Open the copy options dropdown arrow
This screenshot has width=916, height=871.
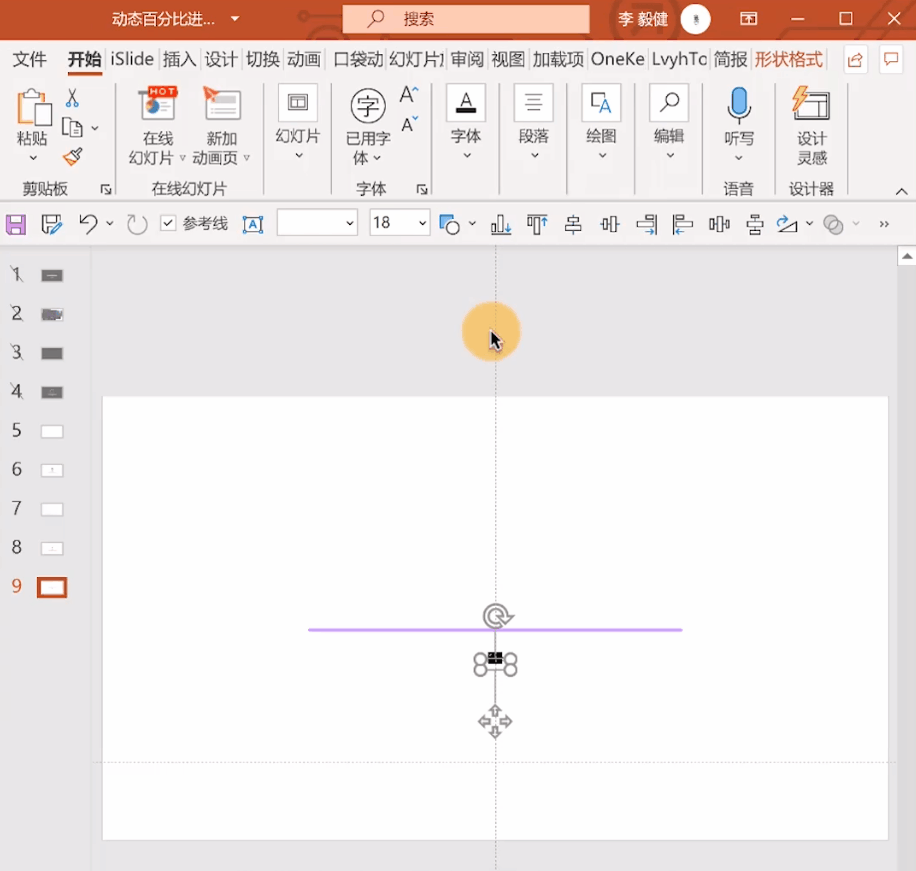[x=95, y=128]
